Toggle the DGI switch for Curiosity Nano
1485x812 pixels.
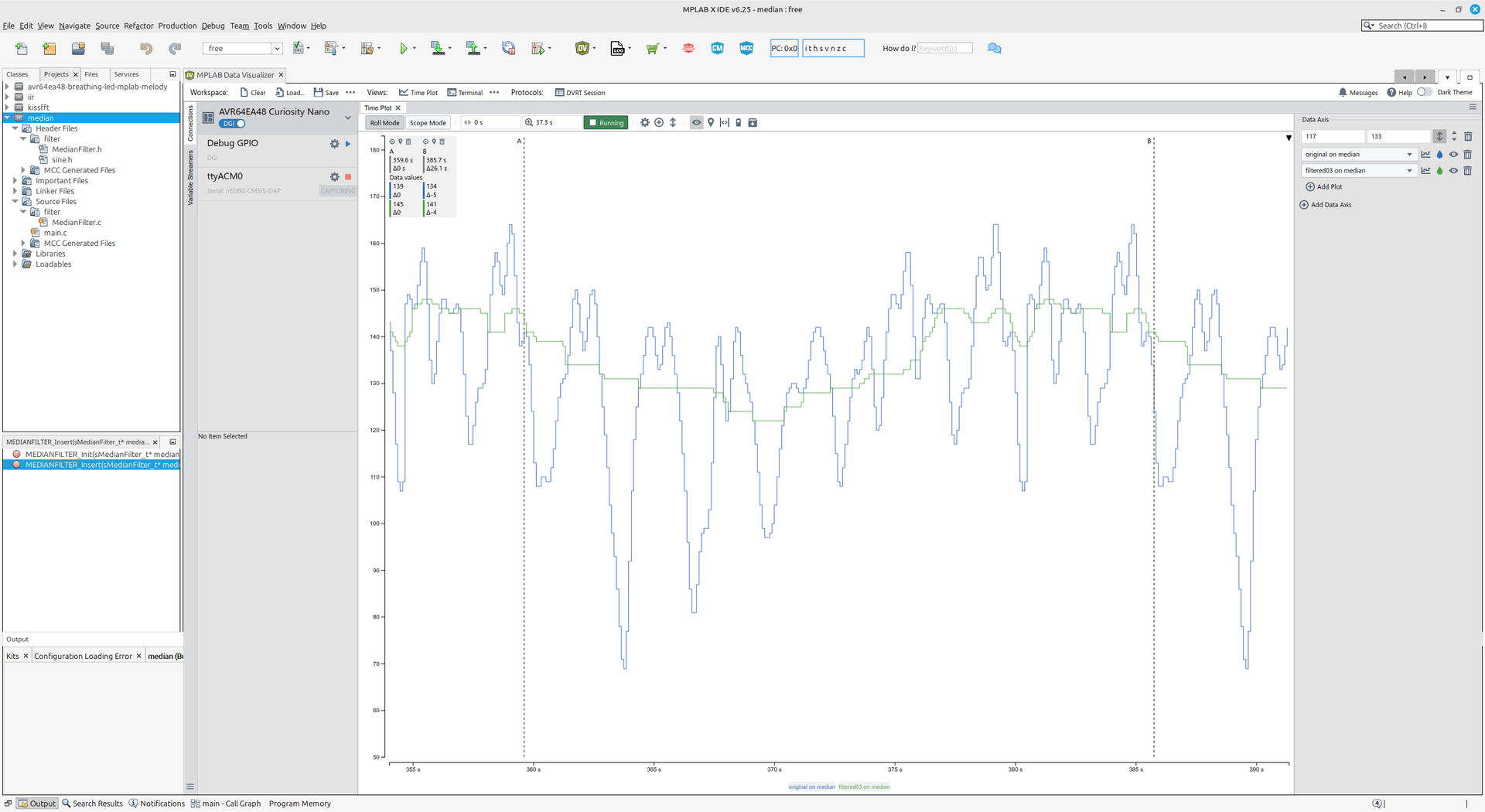pyautogui.click(x=232, y=124)
